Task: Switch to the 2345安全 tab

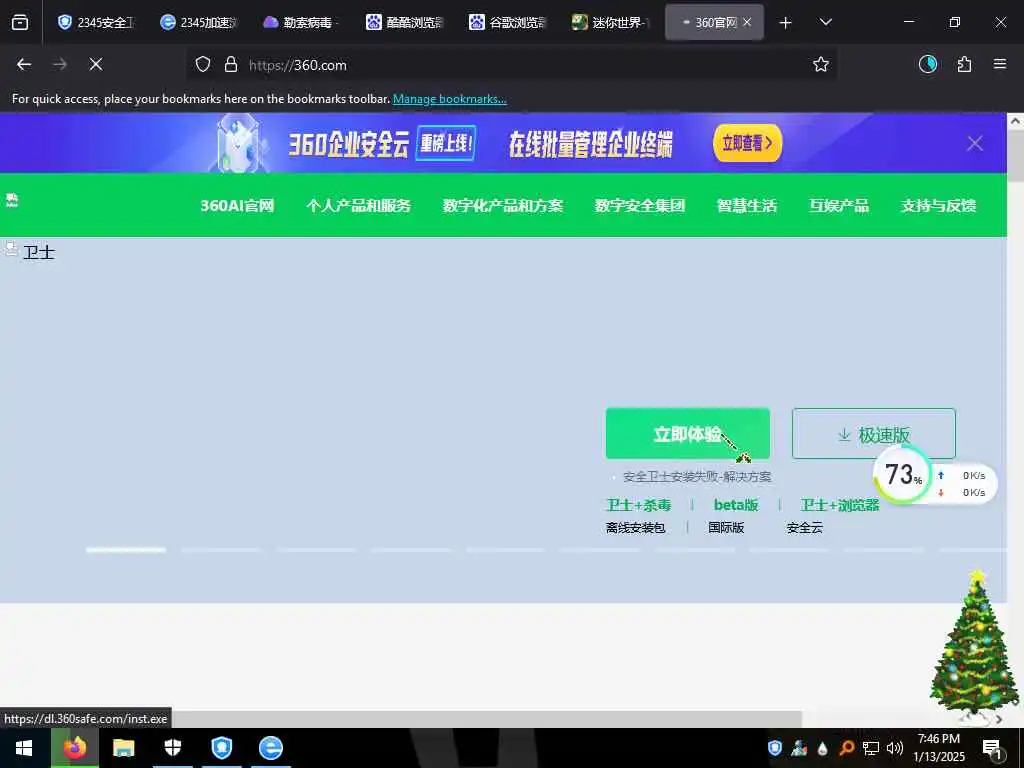Action: tap(96, 22)
